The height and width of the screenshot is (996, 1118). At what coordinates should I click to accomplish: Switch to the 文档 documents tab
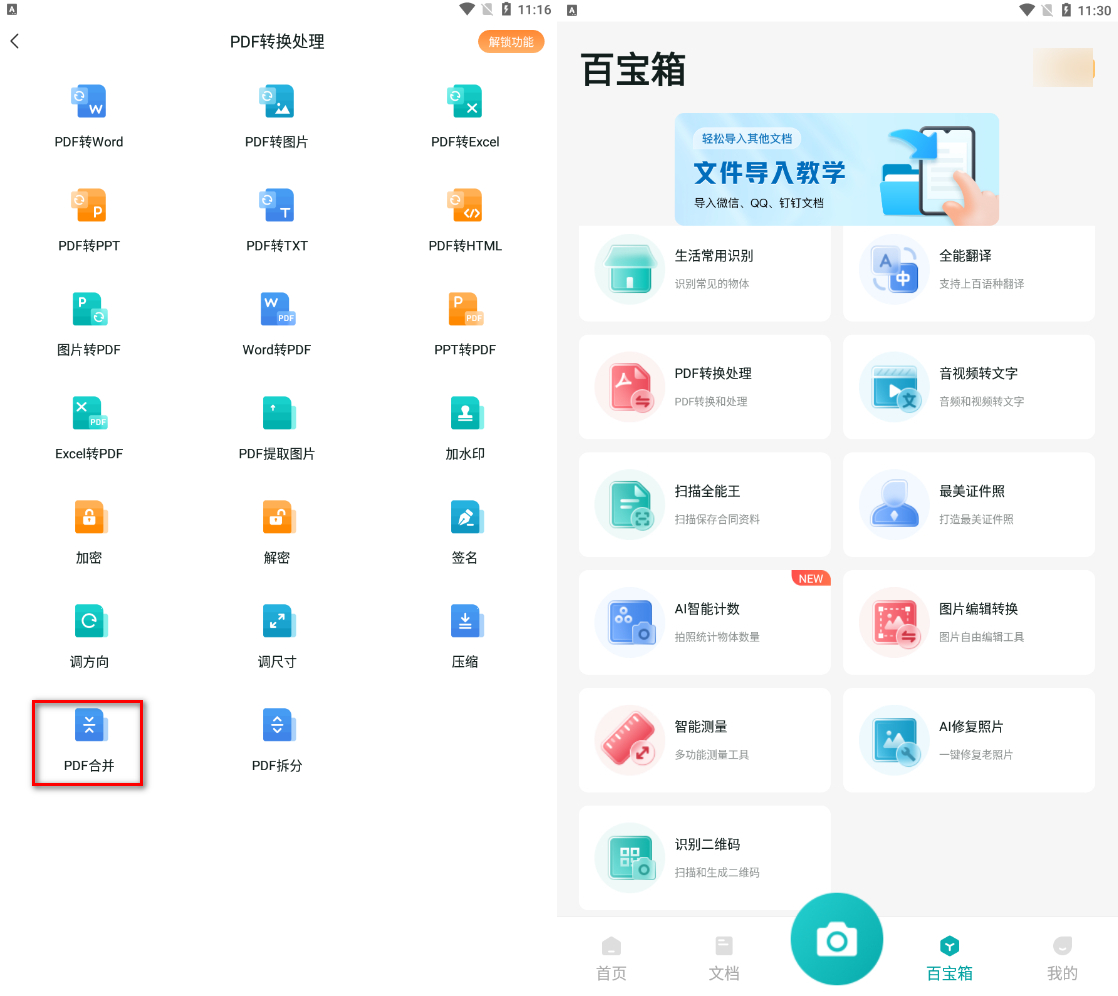pyautogui.click(x=723, y=957)
